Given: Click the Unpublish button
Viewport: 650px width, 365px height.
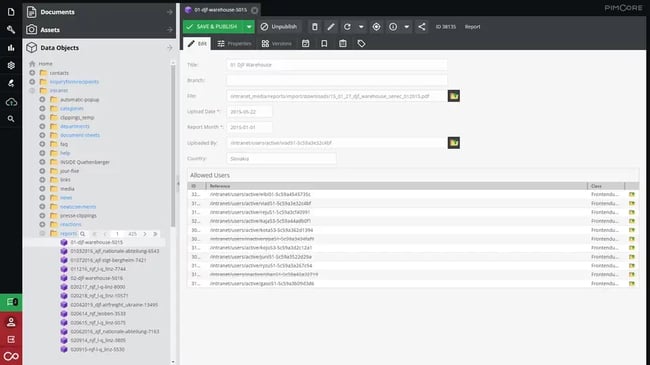Looking at the screenshot, I should tap(279, 27).
